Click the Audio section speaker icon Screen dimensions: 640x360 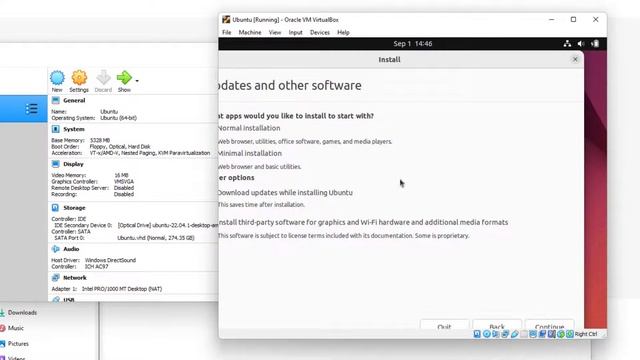pos(56,249)
